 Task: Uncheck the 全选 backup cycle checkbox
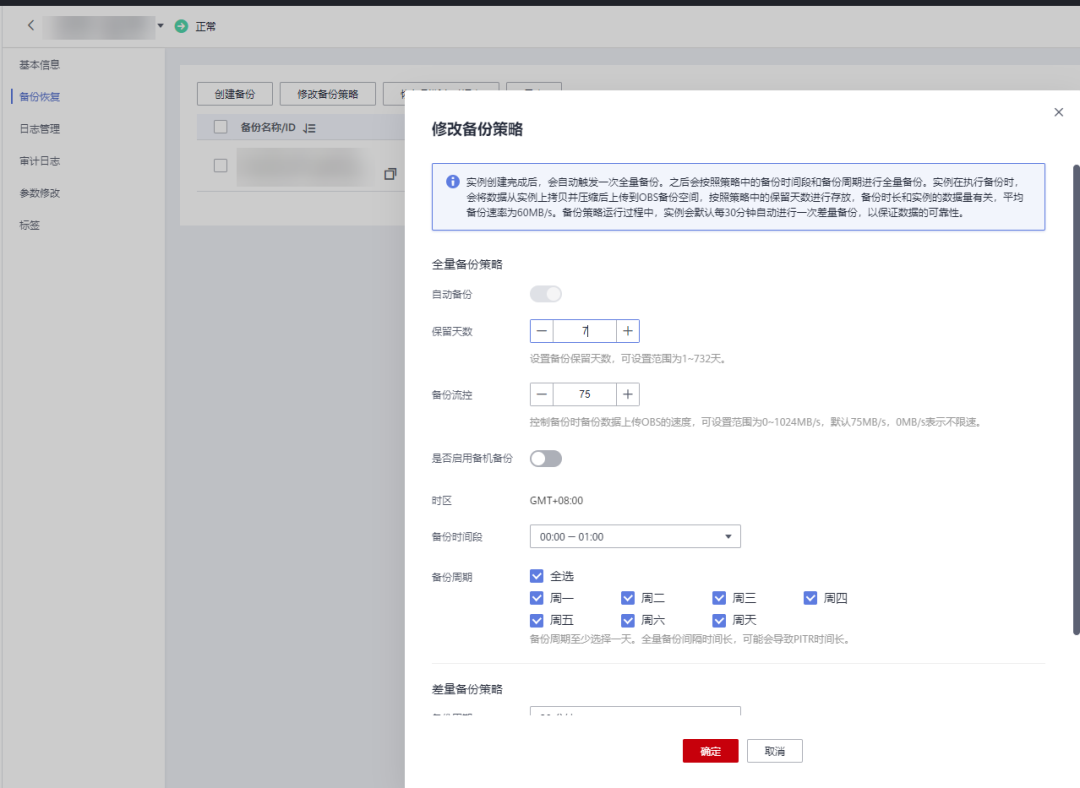point(537,575)
